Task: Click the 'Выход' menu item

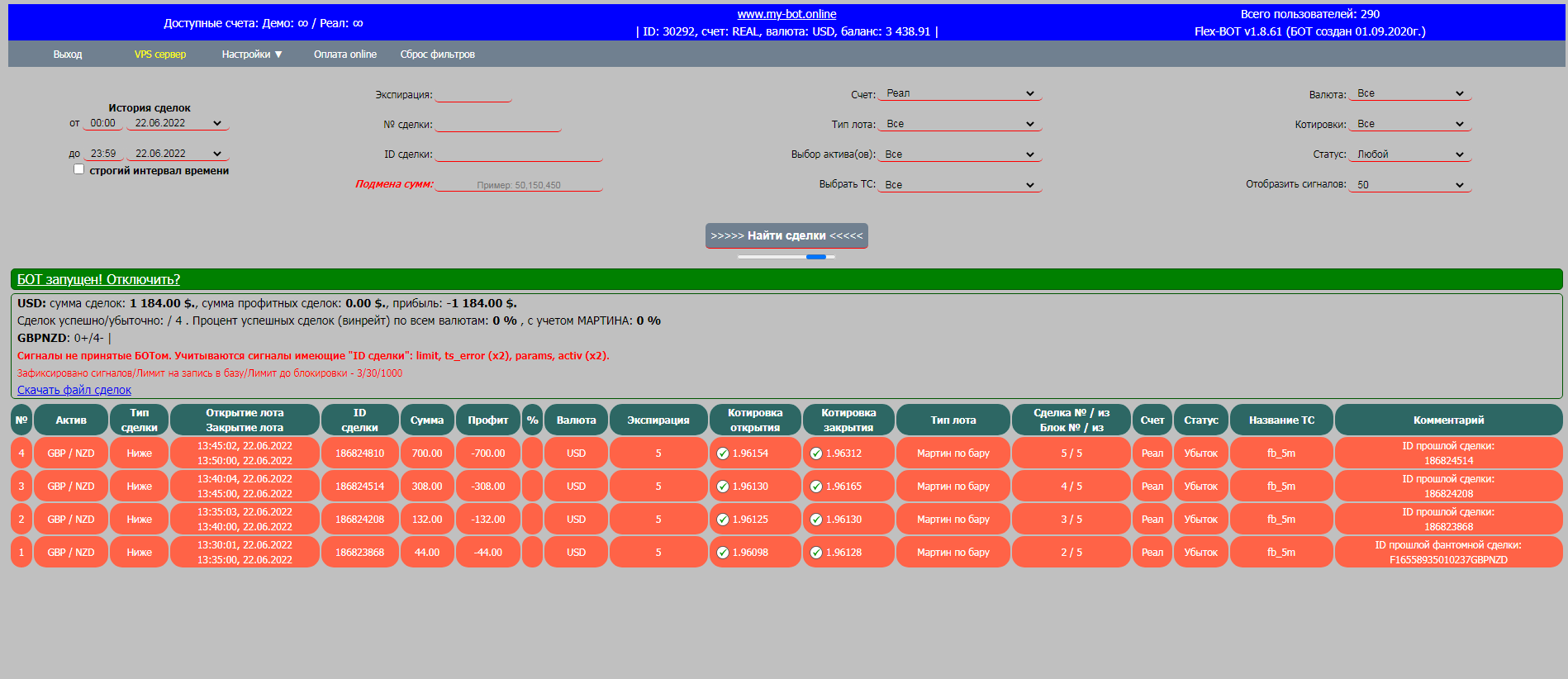Action: tap(68, 55)
